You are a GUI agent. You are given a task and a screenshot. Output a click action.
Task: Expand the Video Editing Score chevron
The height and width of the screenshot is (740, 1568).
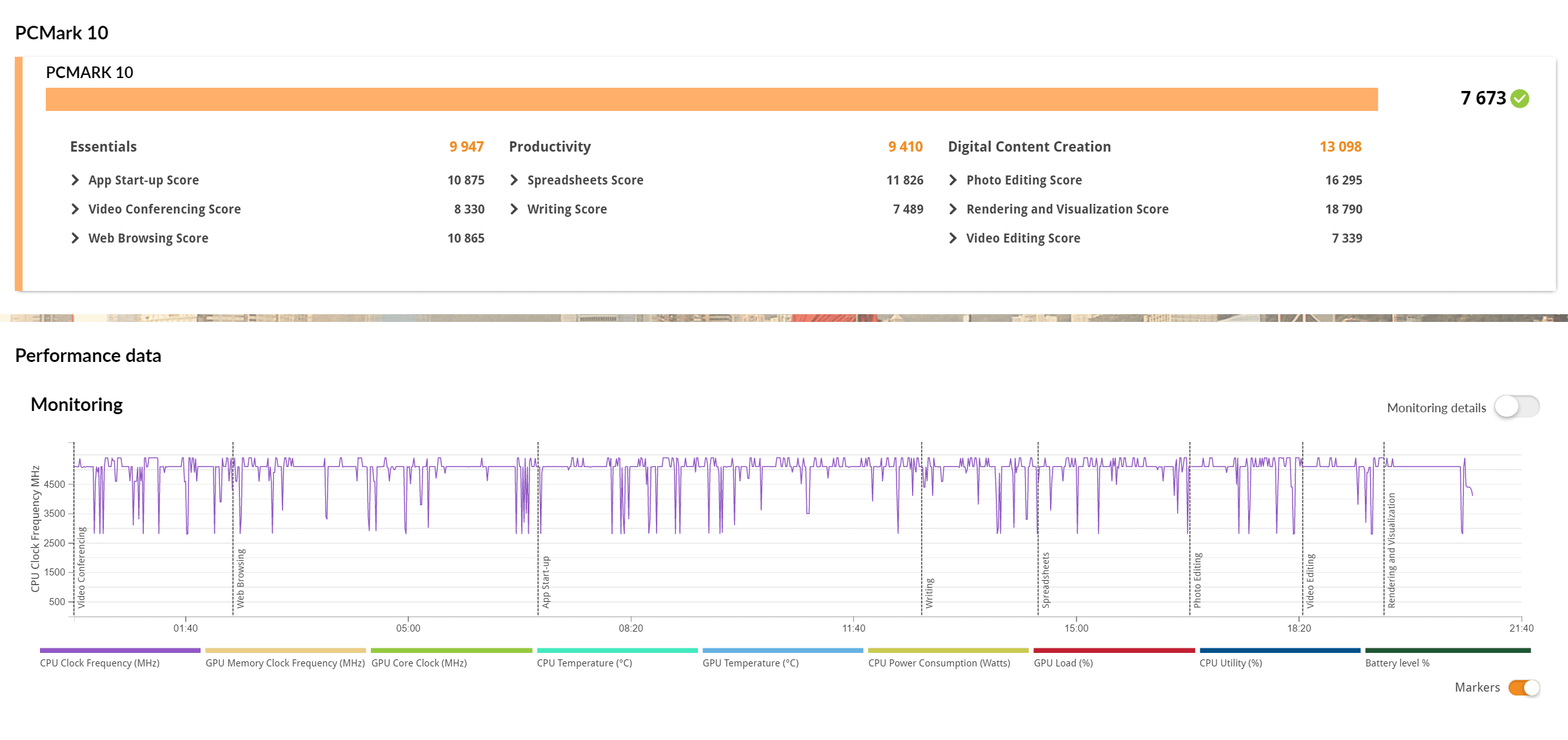point(953,238)
